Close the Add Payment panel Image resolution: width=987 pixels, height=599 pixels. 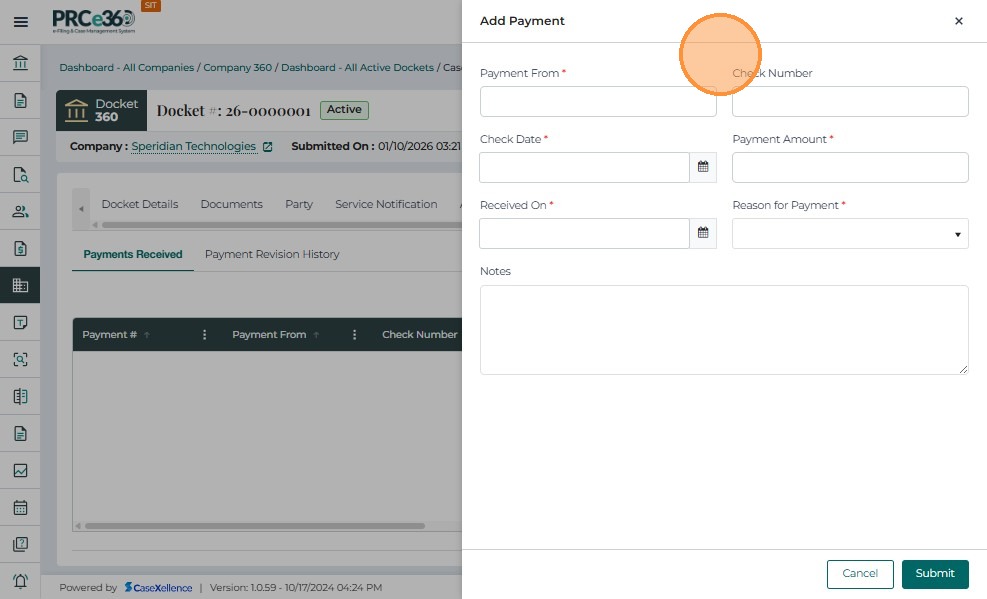[958, 21]
